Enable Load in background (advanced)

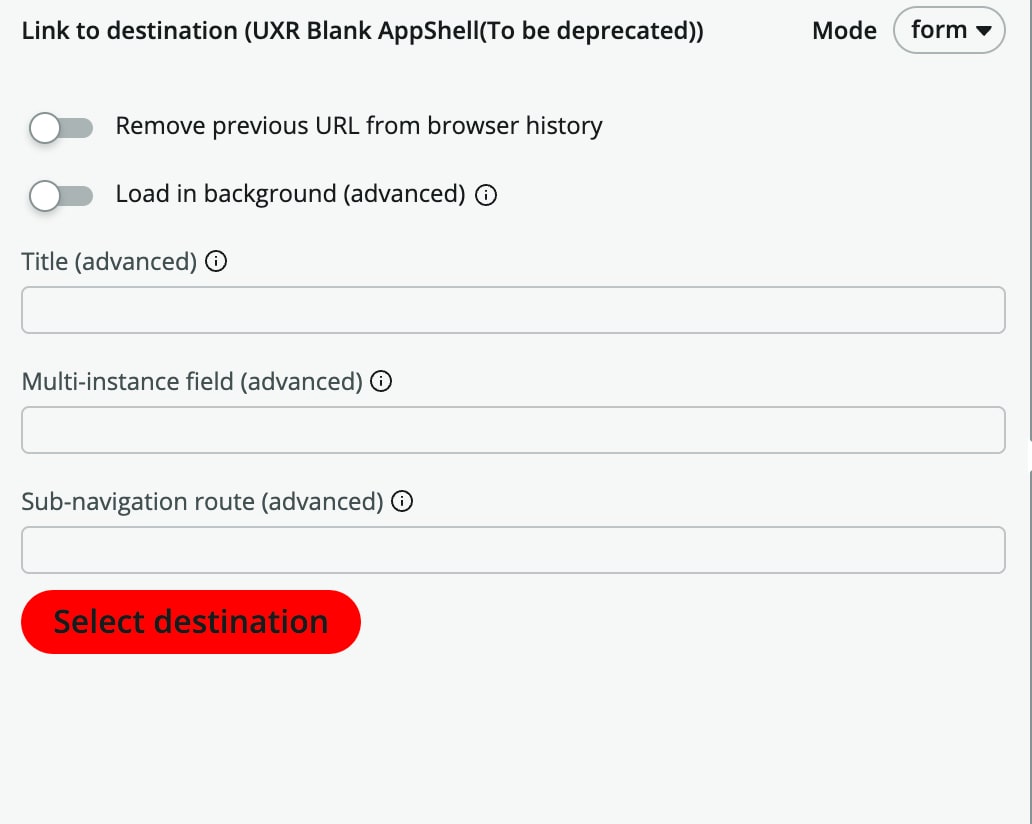coord(60,195)
